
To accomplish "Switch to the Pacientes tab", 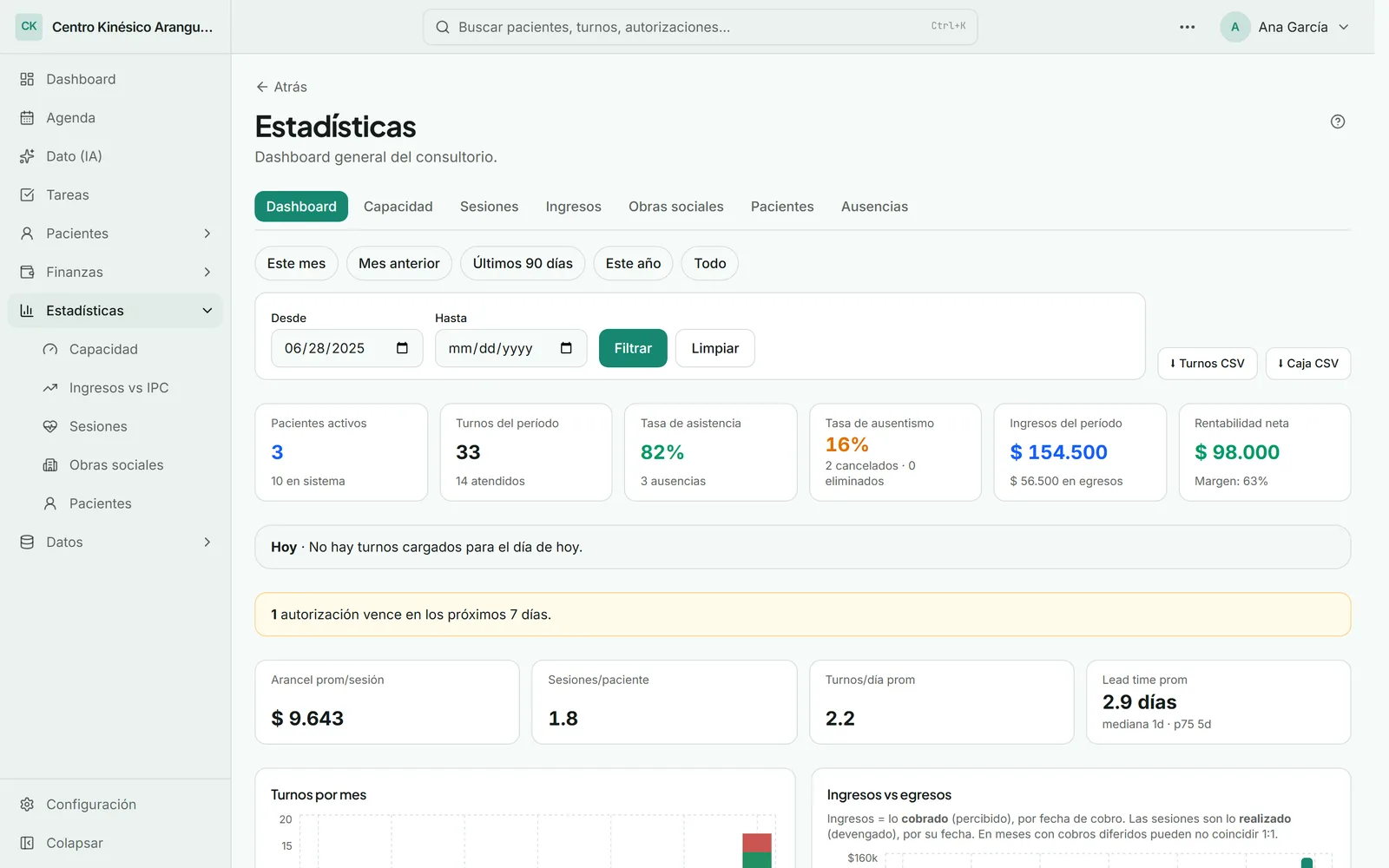I will 782,207.
